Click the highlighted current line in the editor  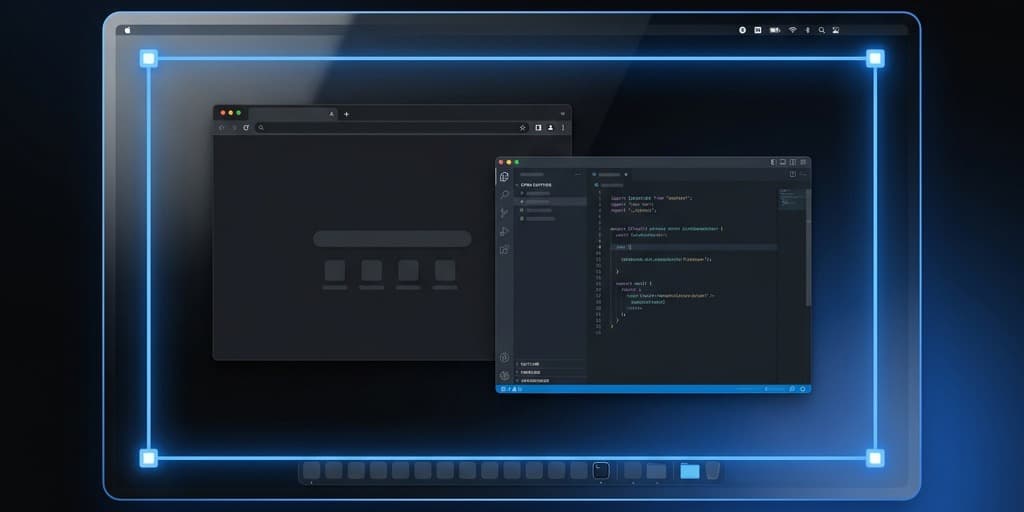click(x=694, y=248)
